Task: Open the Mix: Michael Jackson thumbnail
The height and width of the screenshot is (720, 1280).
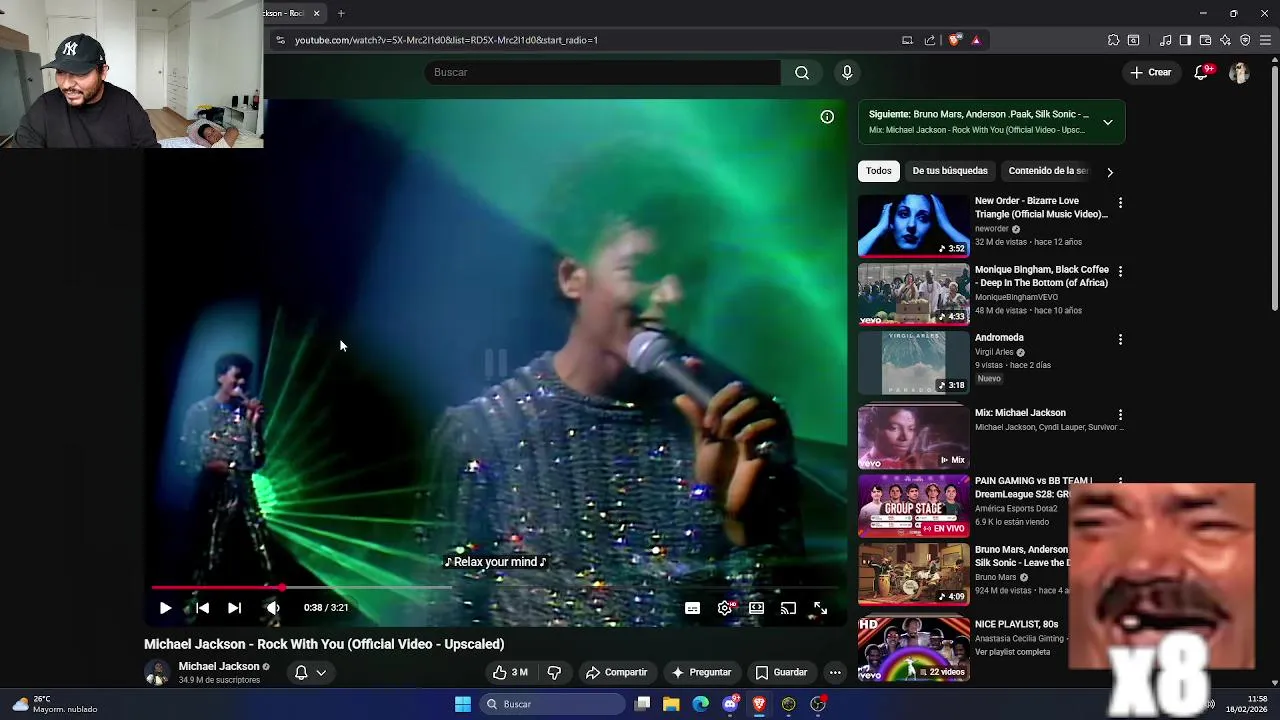Action: coord(914,437)
